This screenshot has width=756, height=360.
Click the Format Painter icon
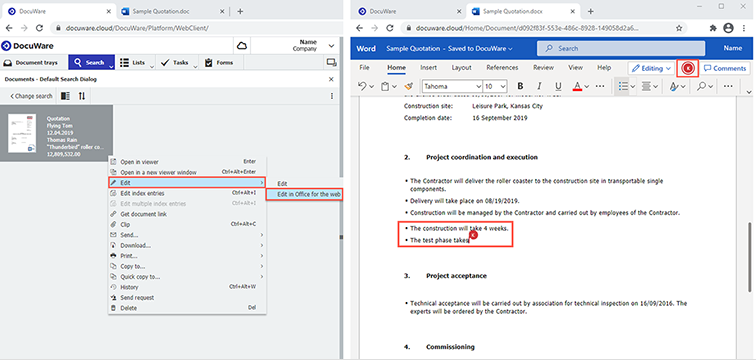tap(409, 86)
